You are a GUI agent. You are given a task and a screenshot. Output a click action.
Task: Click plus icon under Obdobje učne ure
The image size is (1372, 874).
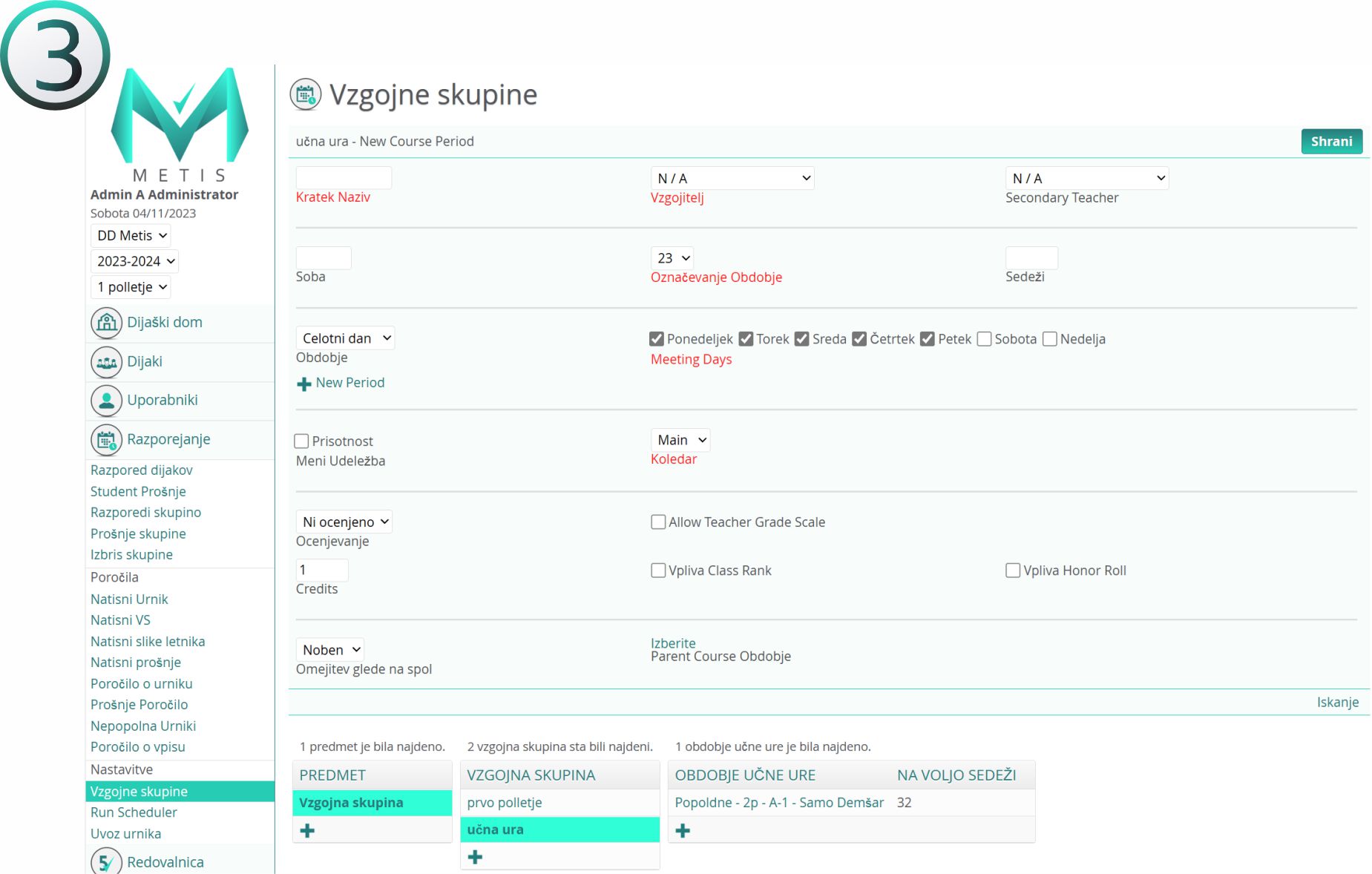(683, 831)
